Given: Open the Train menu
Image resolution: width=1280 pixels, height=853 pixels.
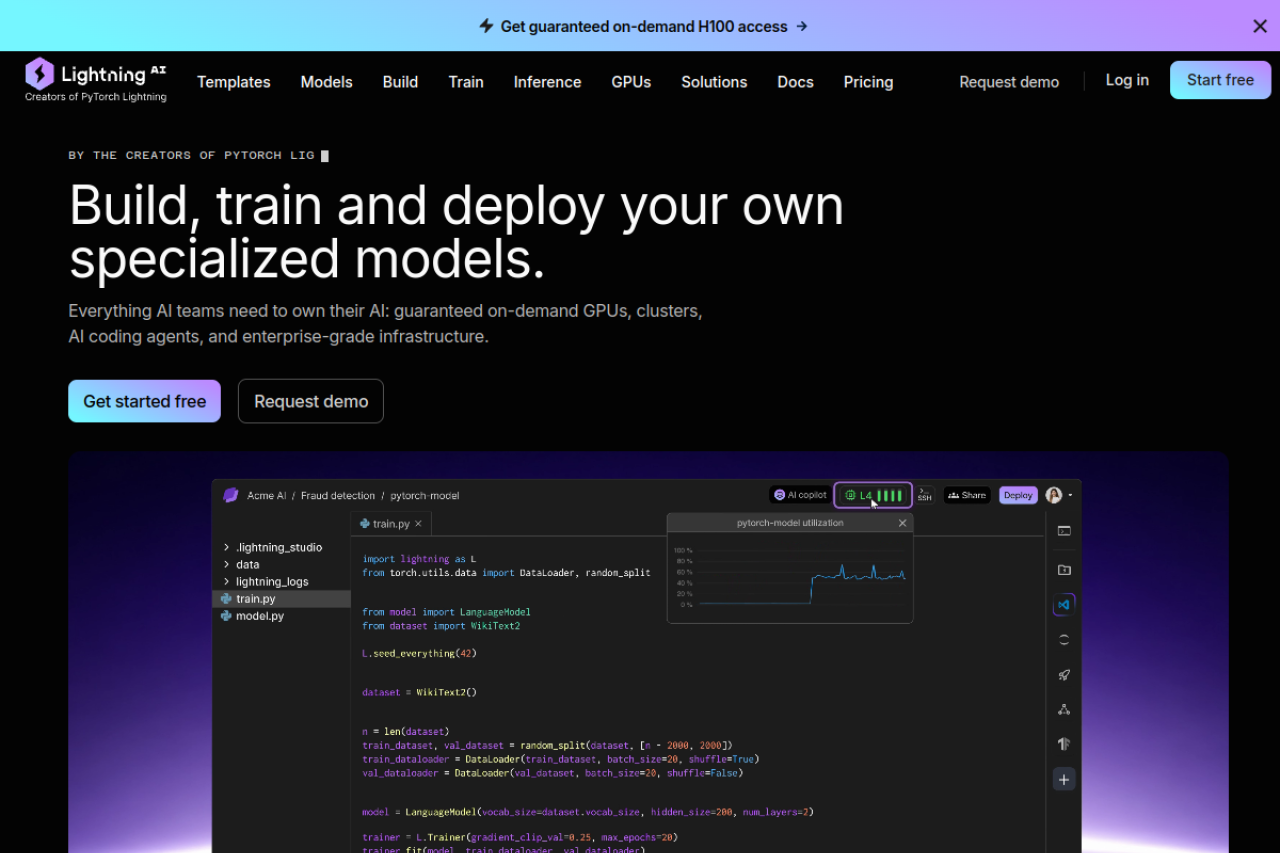Looking at the screenshot, I should [466, 82].
